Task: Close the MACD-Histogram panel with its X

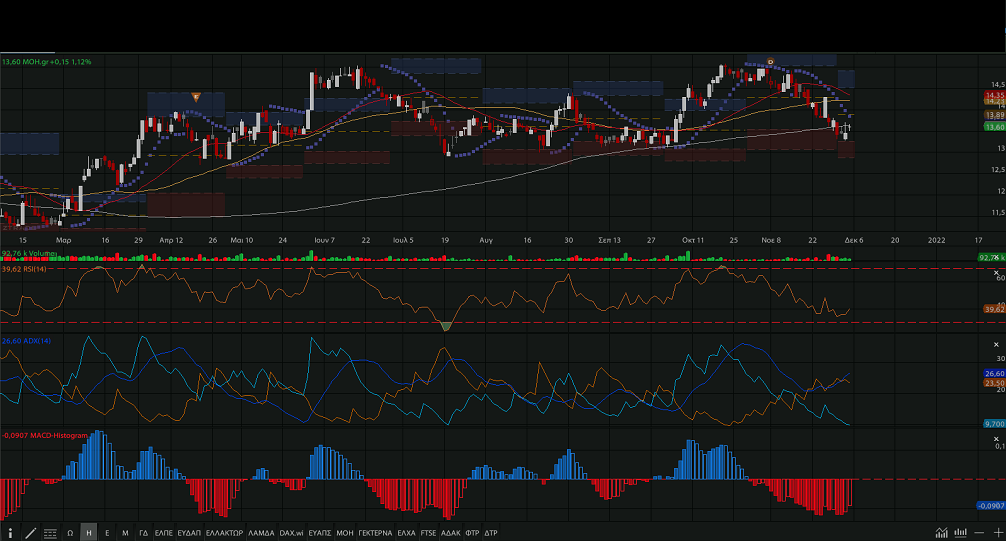Action: tap(996, 439)
